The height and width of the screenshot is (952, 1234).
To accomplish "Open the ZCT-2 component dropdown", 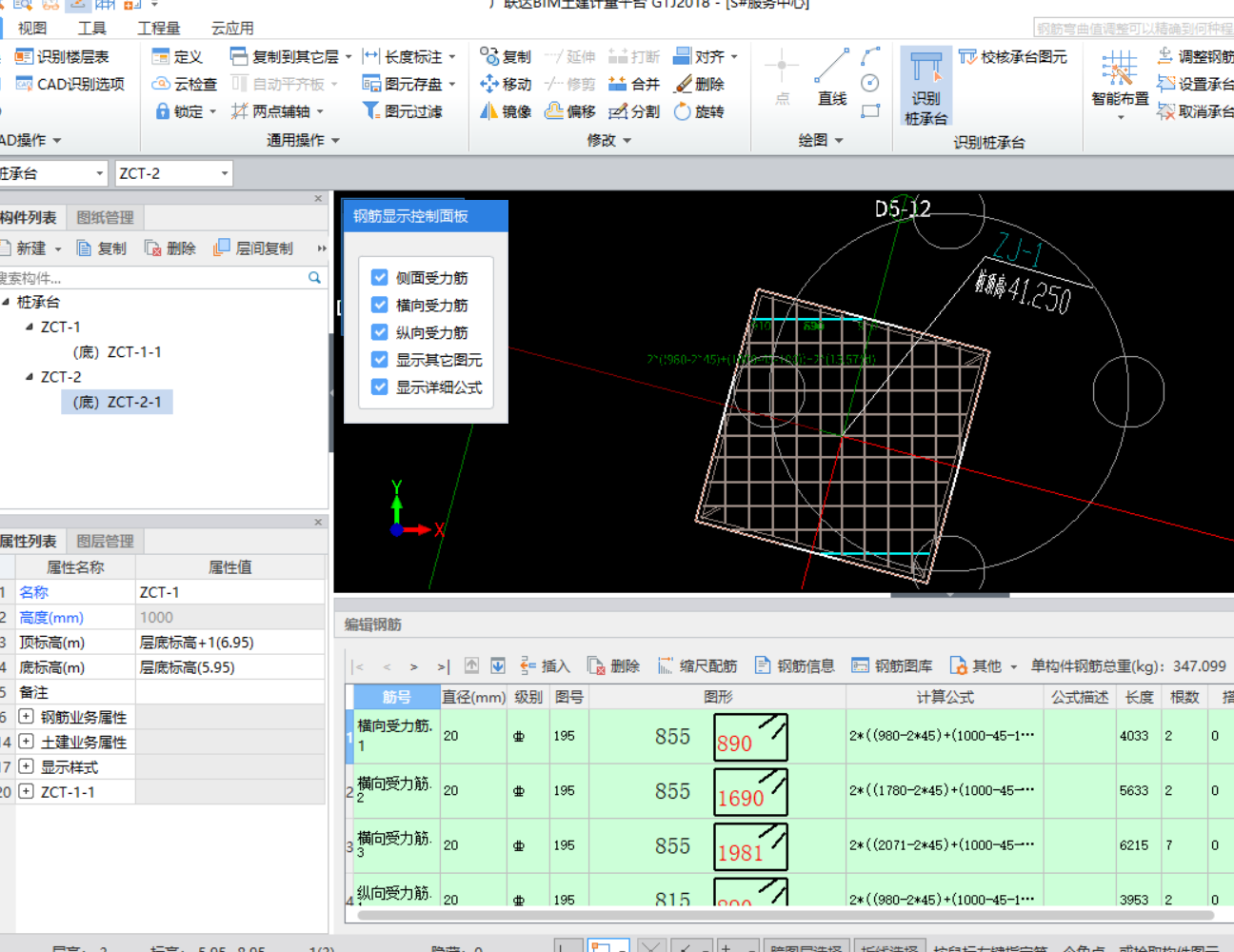I will [225, 173].
